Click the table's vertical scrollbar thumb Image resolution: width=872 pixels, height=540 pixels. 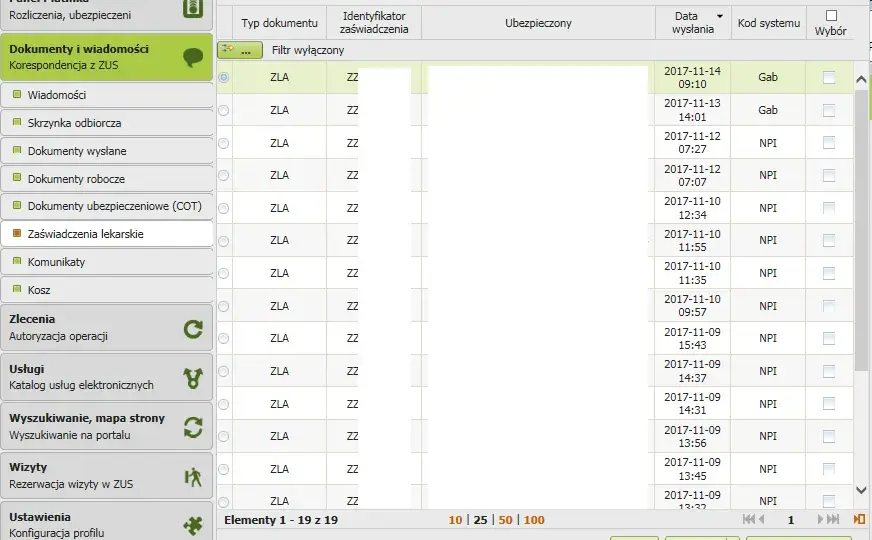pyautogui.click(x=861, y=231)
